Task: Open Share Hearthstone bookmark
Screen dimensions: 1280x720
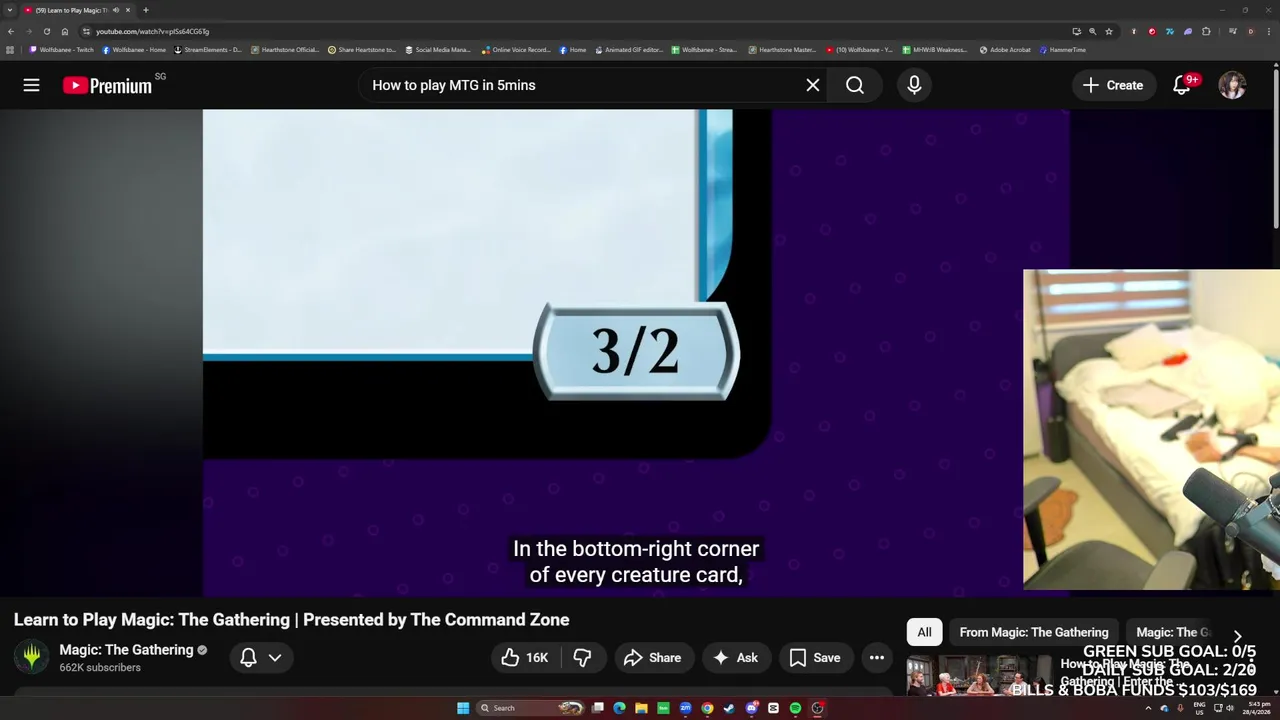Action: [362, 49]
